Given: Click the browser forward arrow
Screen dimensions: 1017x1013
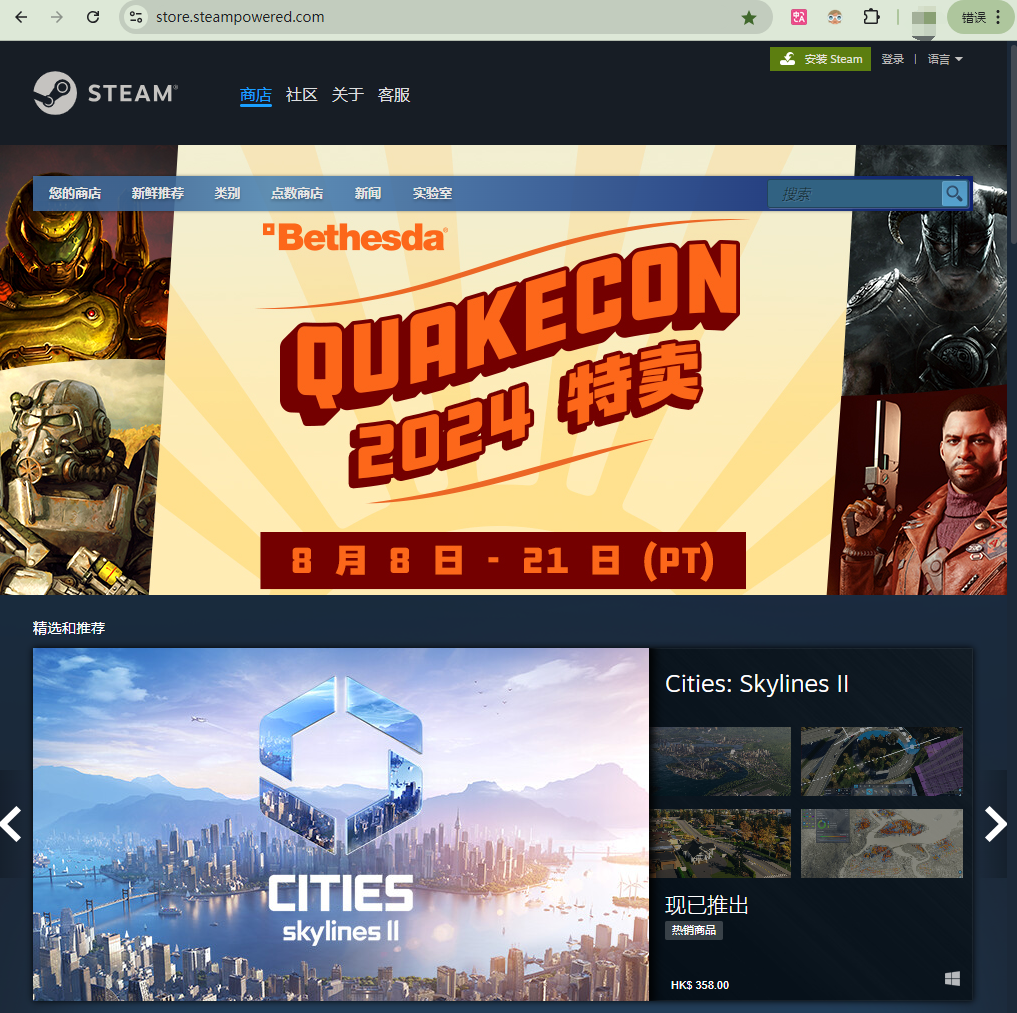Looking at the screenshot, I should click(x=57, y=17).
